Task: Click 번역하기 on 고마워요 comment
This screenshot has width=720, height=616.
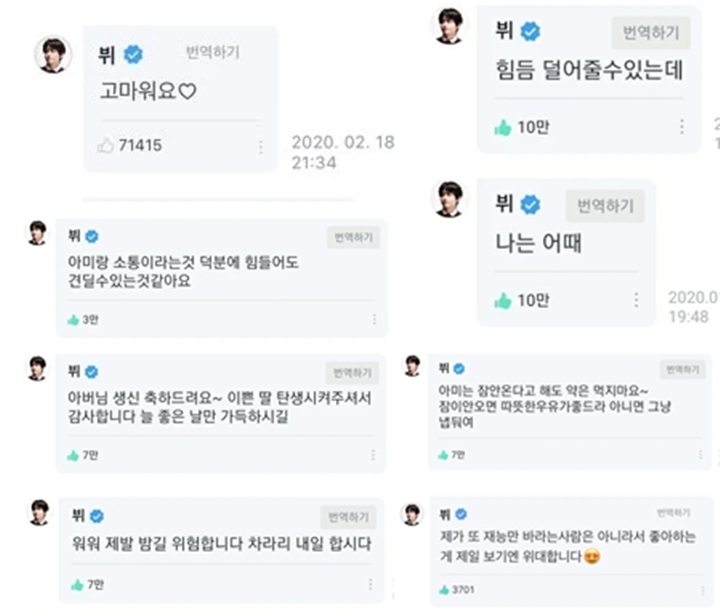Action: coord(213,52)
